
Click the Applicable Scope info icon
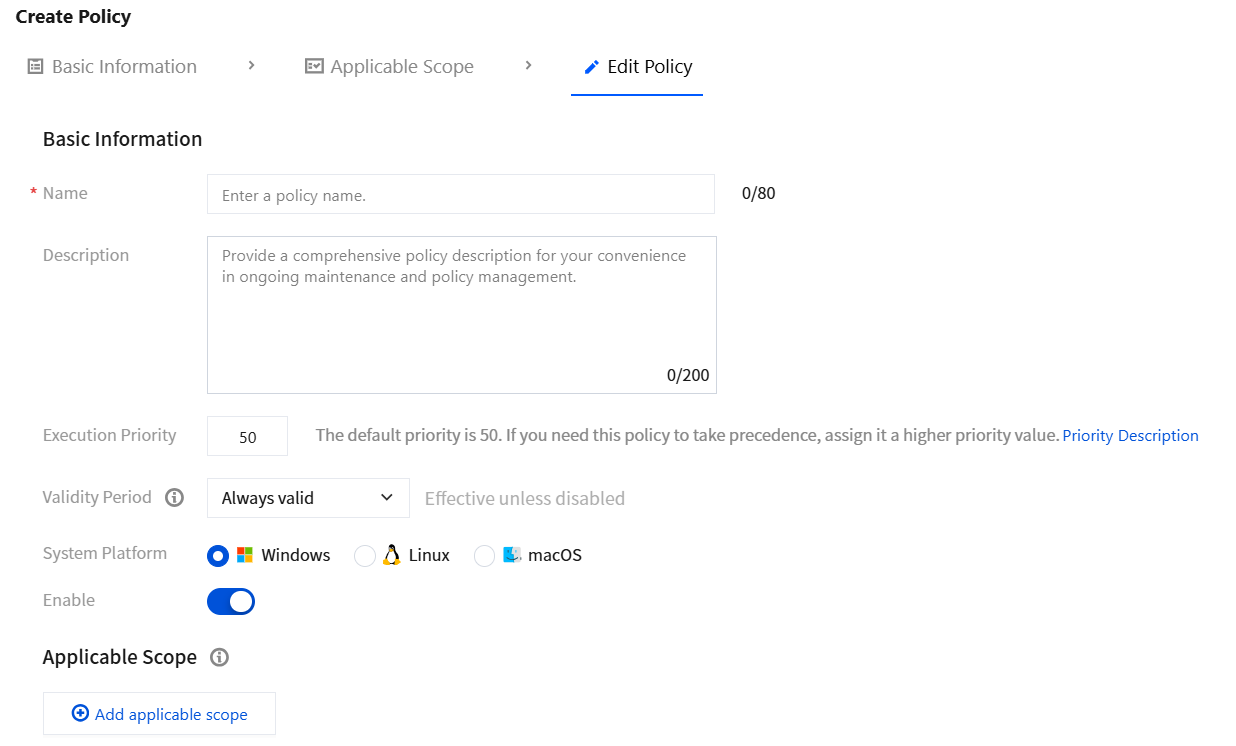point(220,657)
